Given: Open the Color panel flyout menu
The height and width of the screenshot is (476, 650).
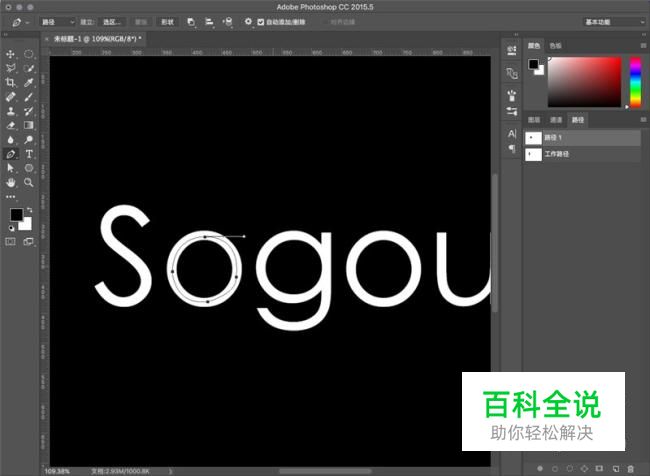Looking at the screenshot, I should pos(643,45).
